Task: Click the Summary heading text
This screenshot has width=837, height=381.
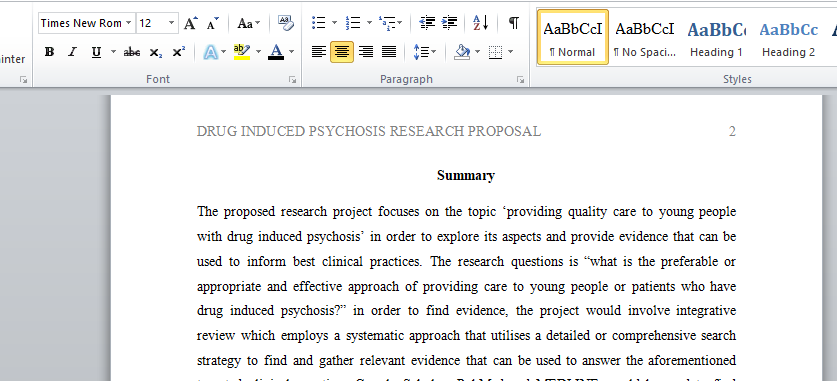Action: [466, 176]
